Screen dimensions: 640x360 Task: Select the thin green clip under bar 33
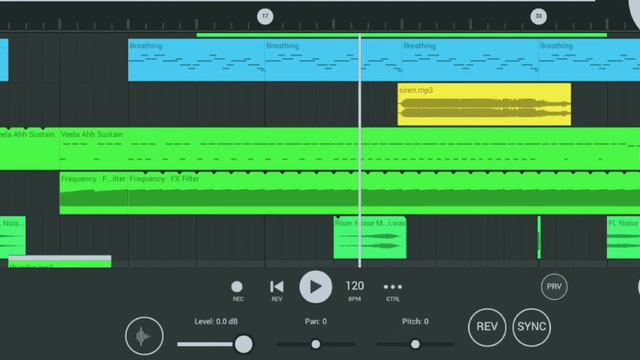click(539, 238)
